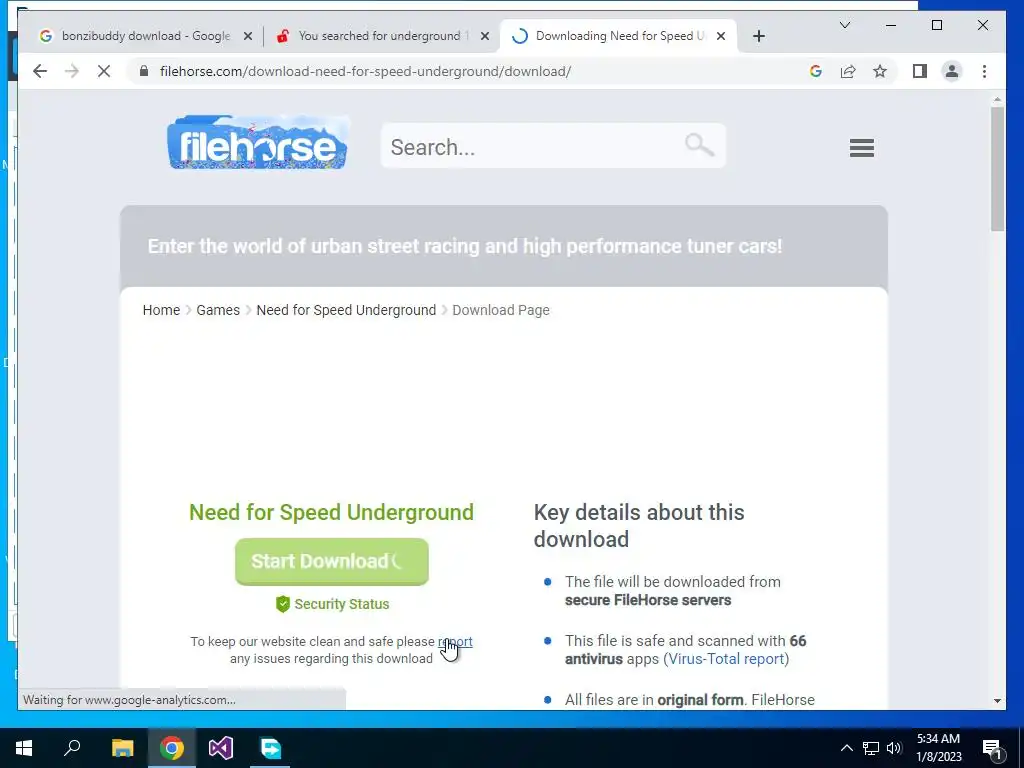Go back to the previous page
Image resolution: width=1024 pixels, height=768 pixels.
click(x=40, y=71)
